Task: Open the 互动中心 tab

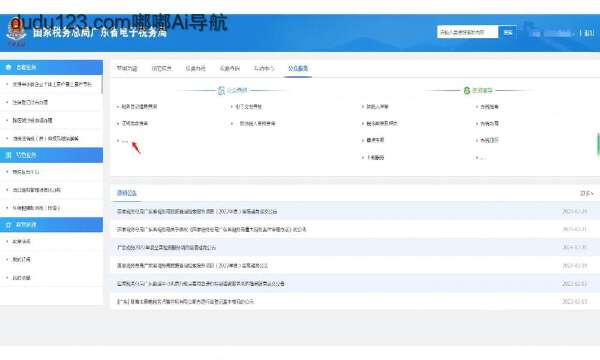Action: 264,68
